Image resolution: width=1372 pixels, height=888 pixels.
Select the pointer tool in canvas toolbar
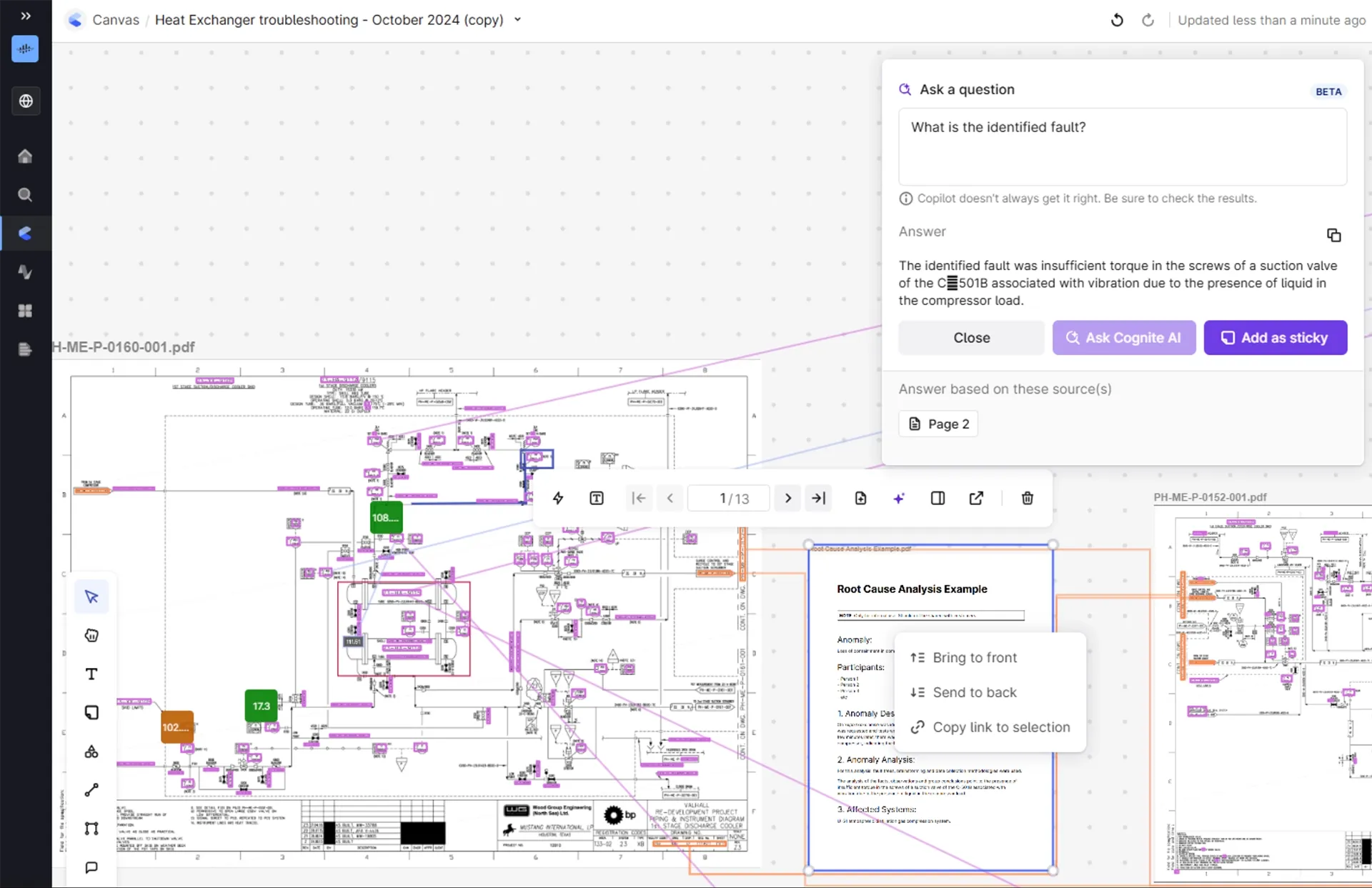(x=91, y=597)
